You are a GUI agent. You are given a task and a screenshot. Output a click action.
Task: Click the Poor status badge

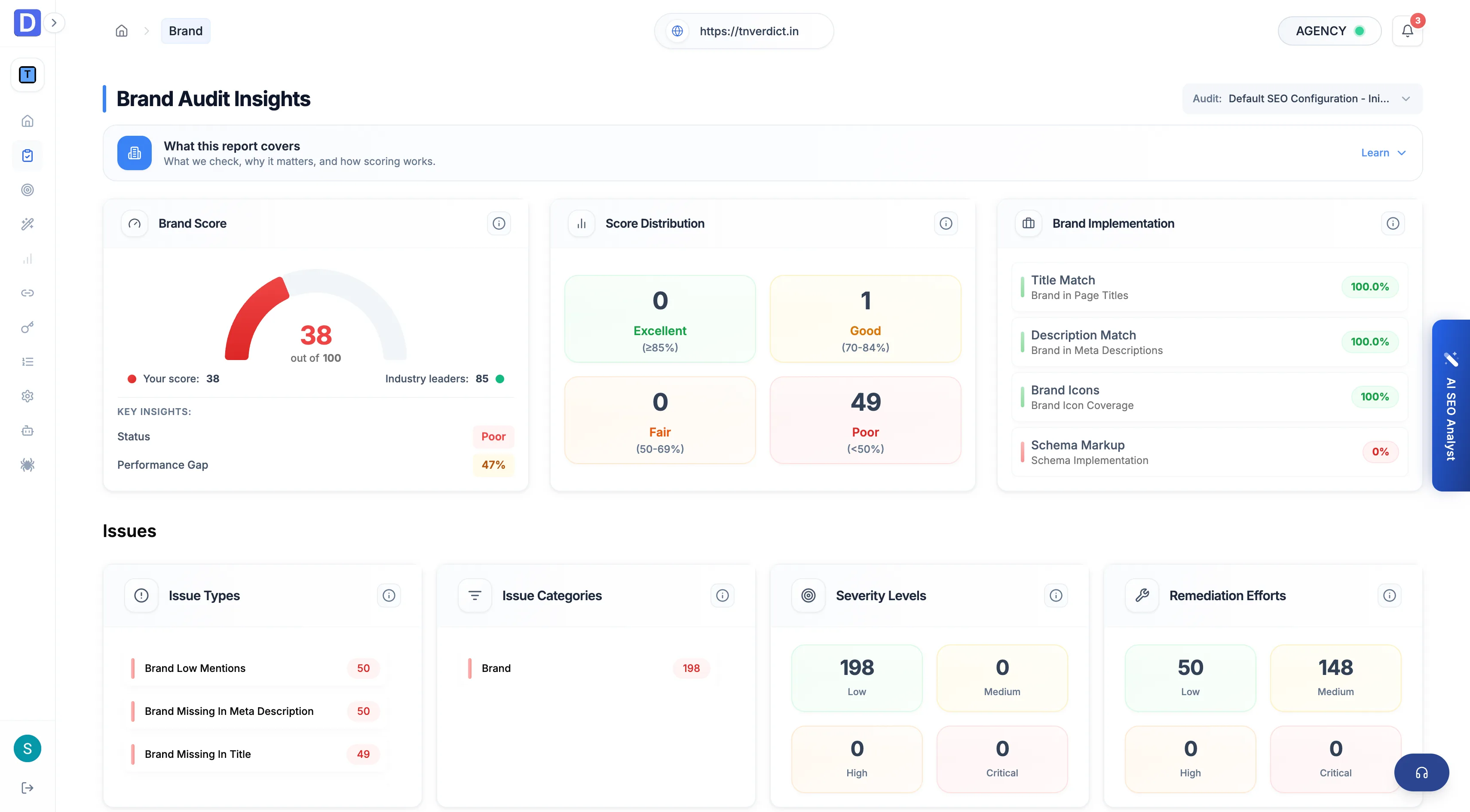click(493, 437)
